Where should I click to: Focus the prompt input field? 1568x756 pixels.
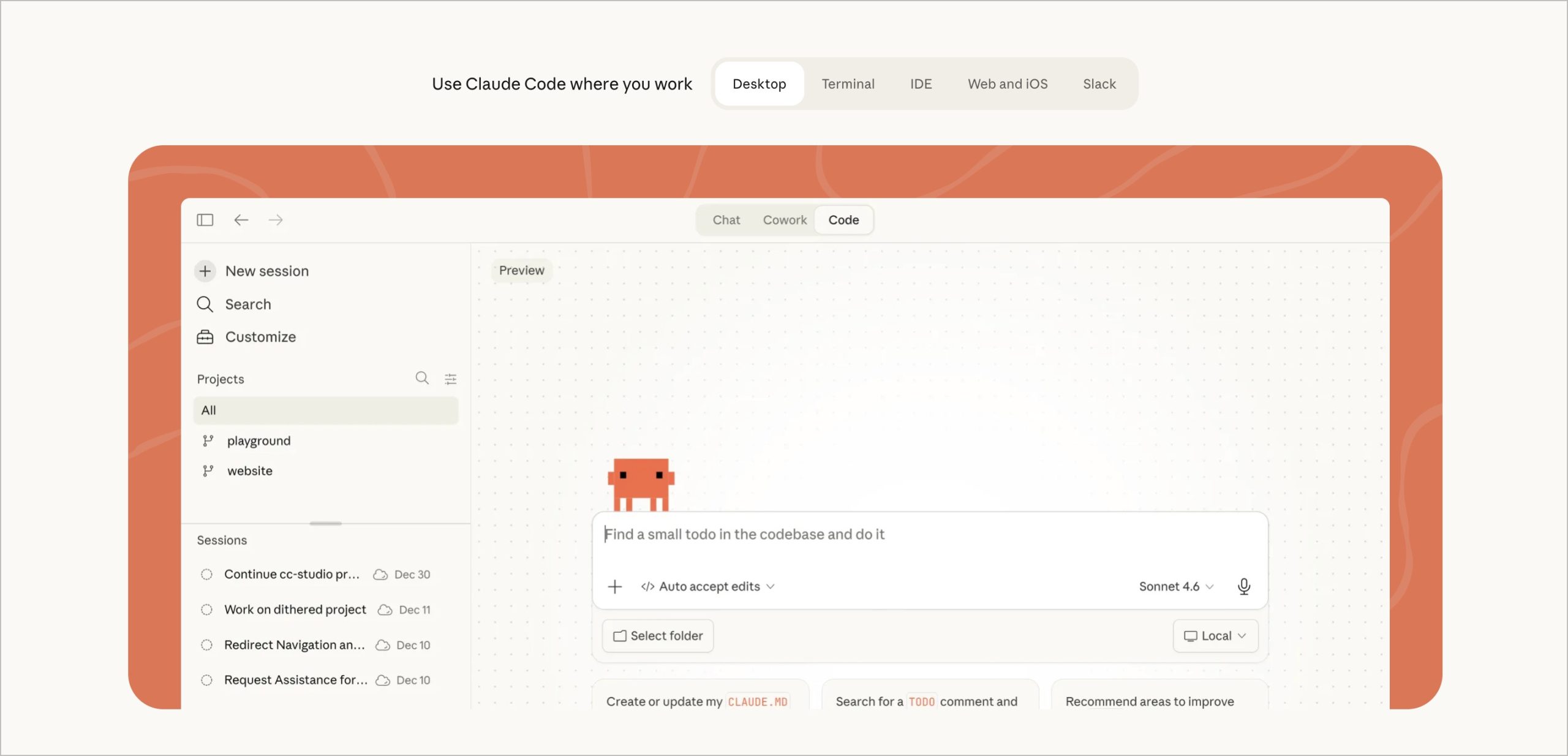930,535
